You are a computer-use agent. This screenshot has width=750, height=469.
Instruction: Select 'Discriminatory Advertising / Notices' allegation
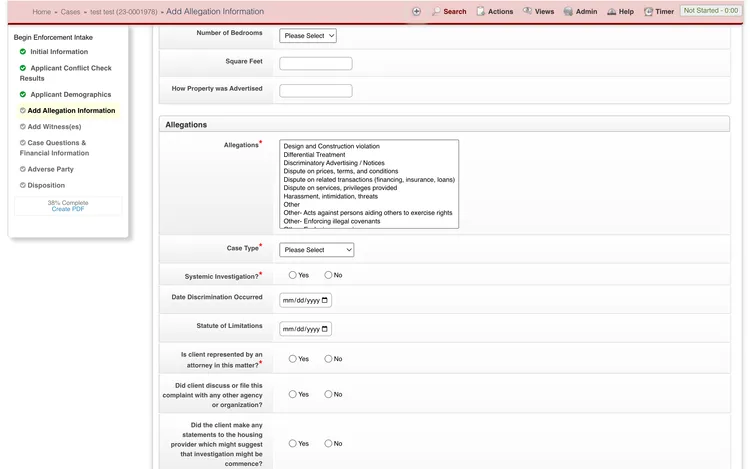coord(334,163)
